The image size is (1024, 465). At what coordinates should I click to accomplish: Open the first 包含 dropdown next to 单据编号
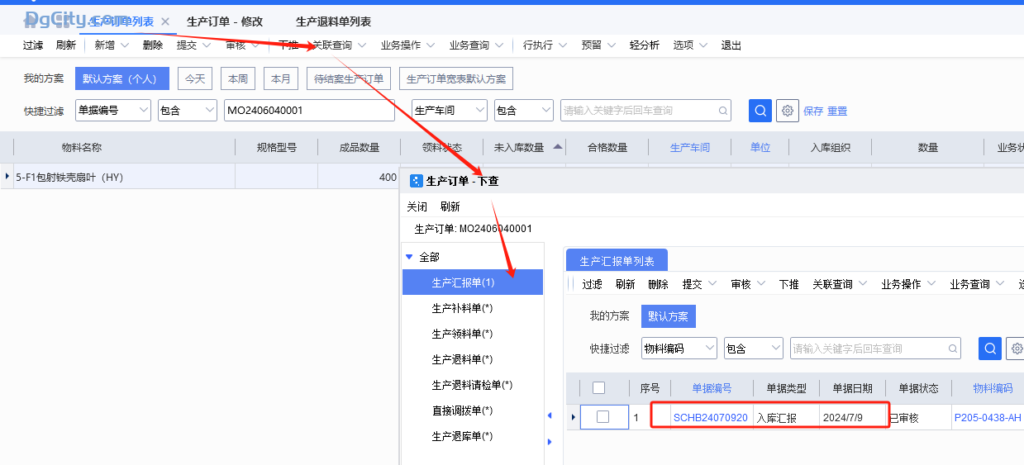tap(209, 110)
